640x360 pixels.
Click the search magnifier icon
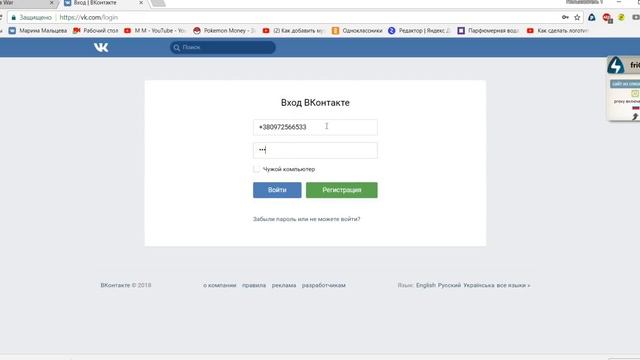point(176,48)
